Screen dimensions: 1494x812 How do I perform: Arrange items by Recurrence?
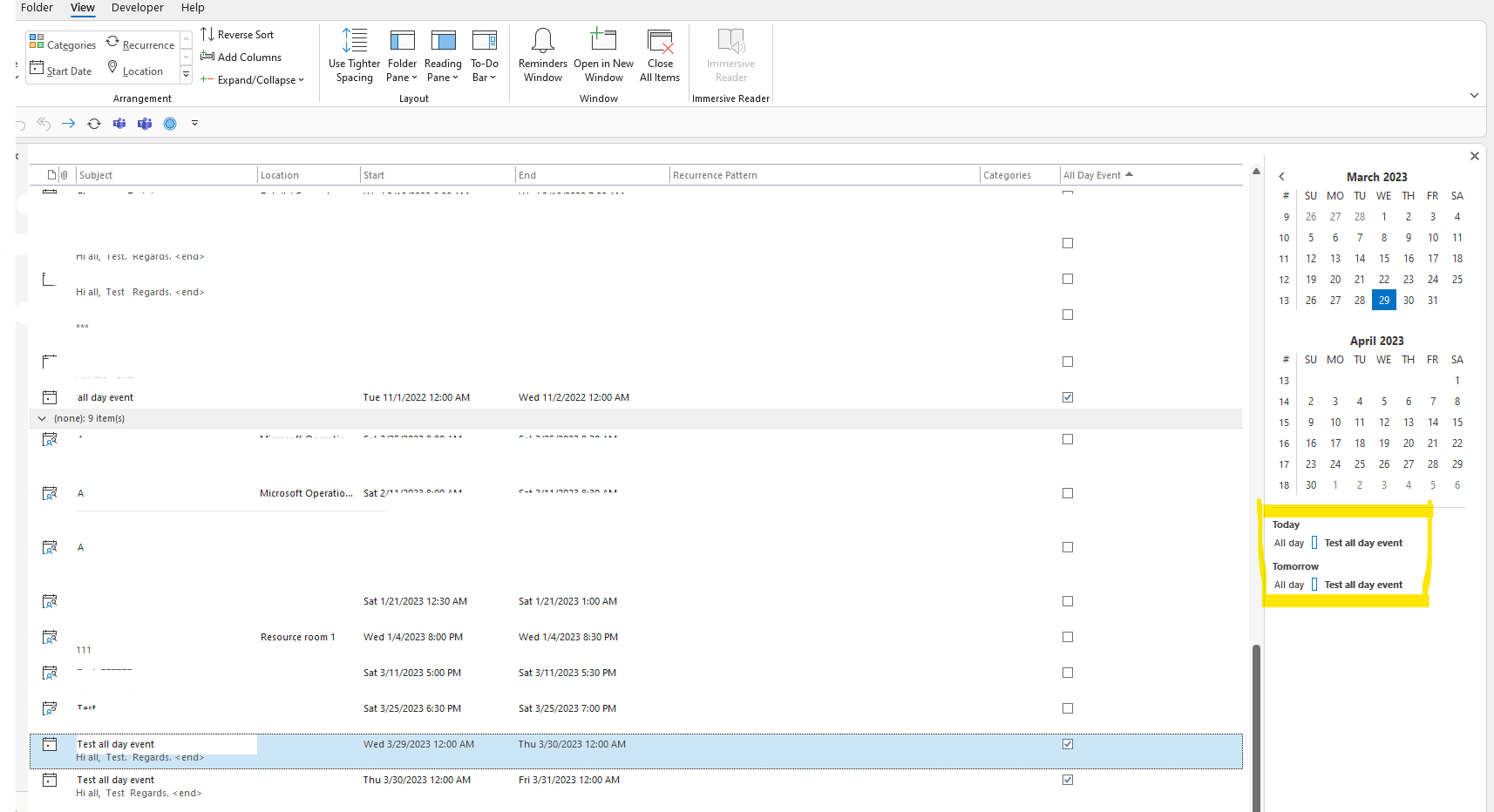(140, 44)
